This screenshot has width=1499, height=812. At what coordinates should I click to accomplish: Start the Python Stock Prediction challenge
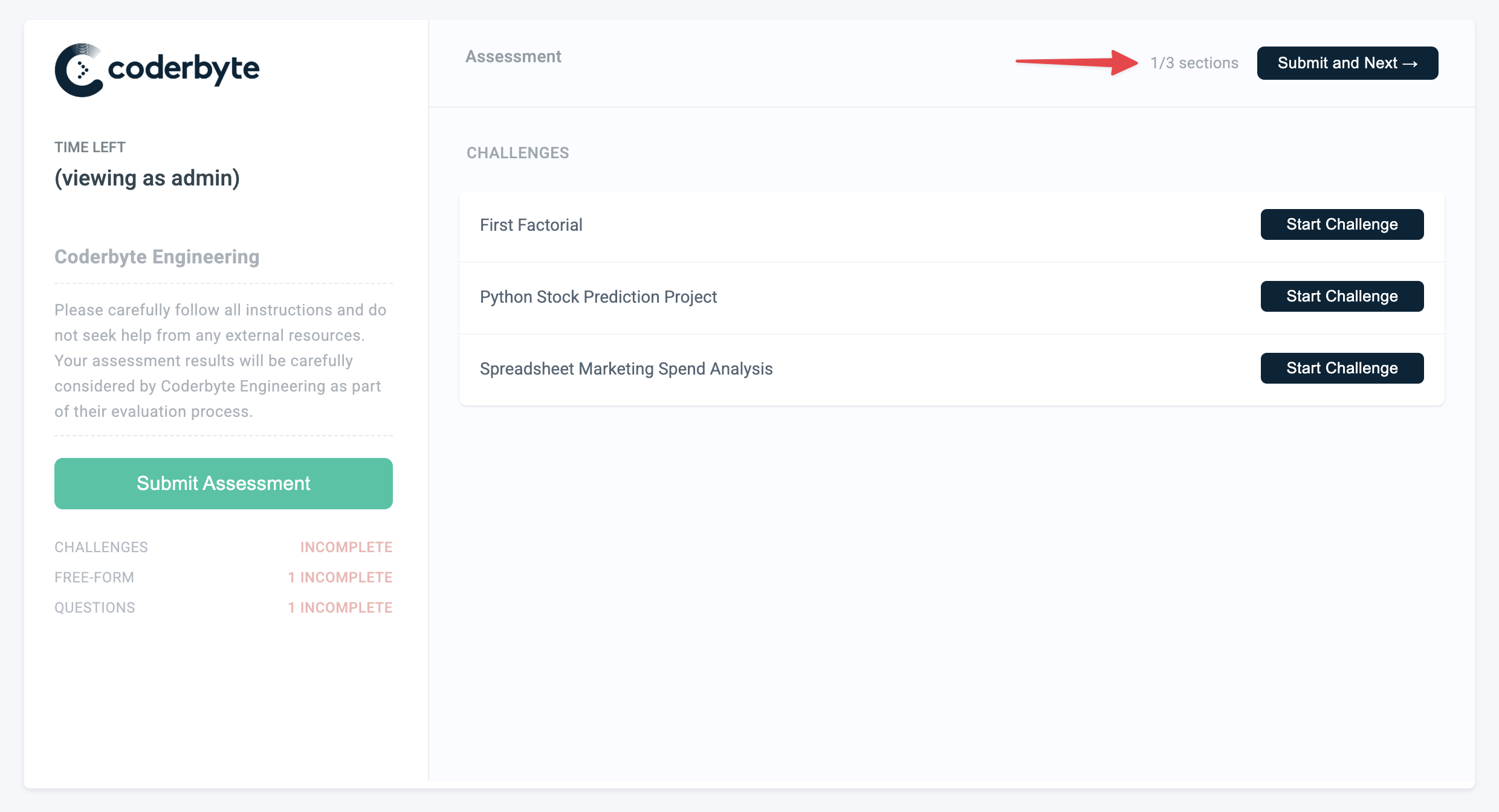(x=1342, y=297)
